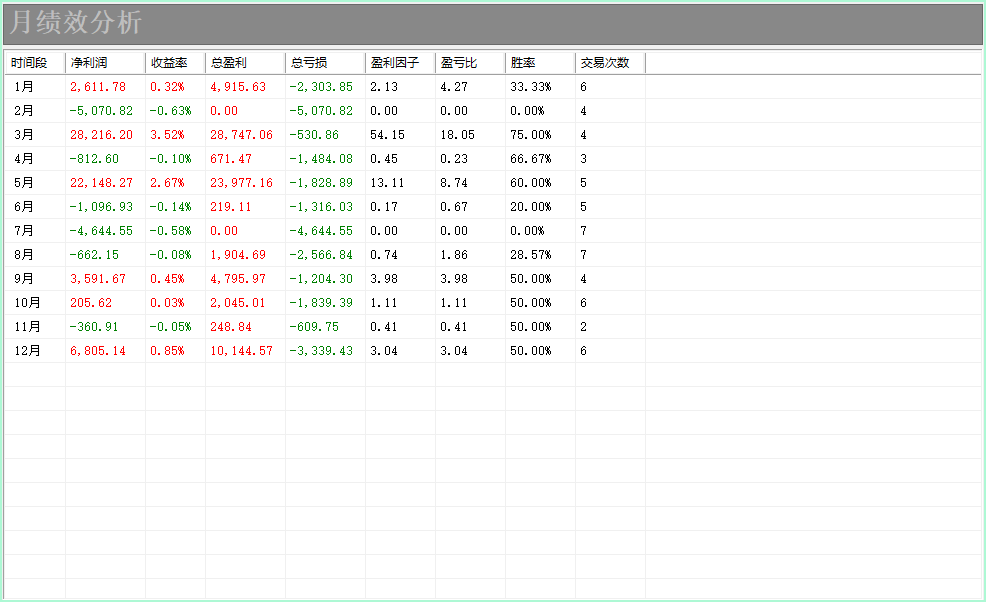The height and width of the screenshot is (602, 986).
Task: Select the 3月 row label
Action: 24,135
